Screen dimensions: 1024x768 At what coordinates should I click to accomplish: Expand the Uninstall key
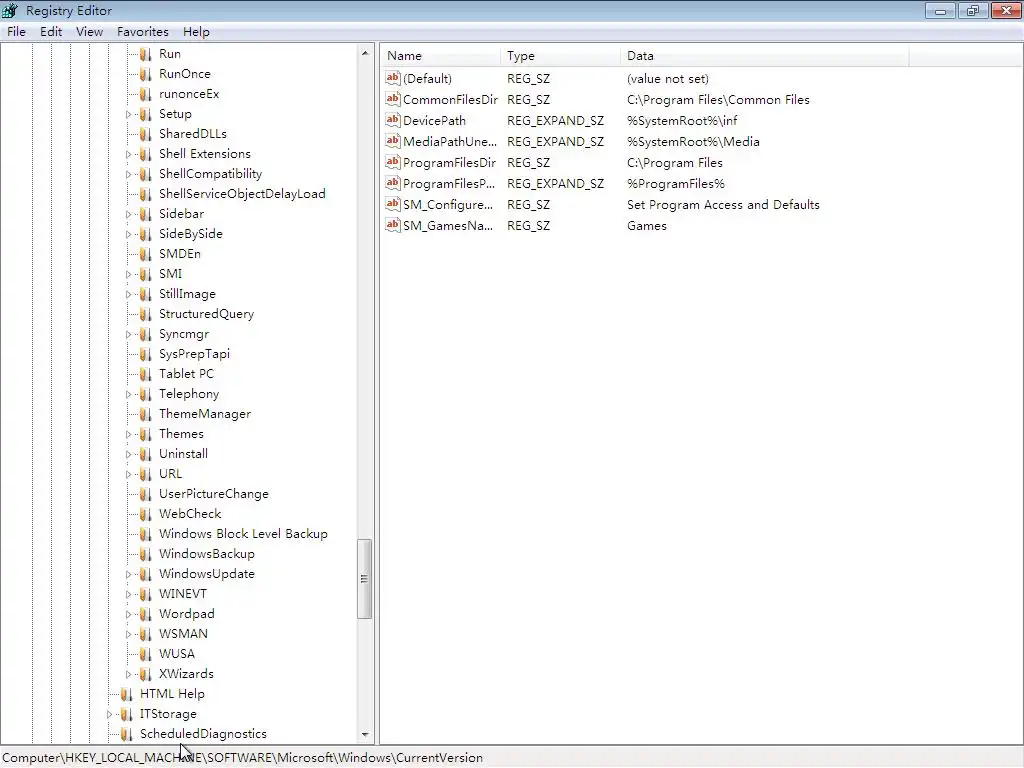click(128, 455)
